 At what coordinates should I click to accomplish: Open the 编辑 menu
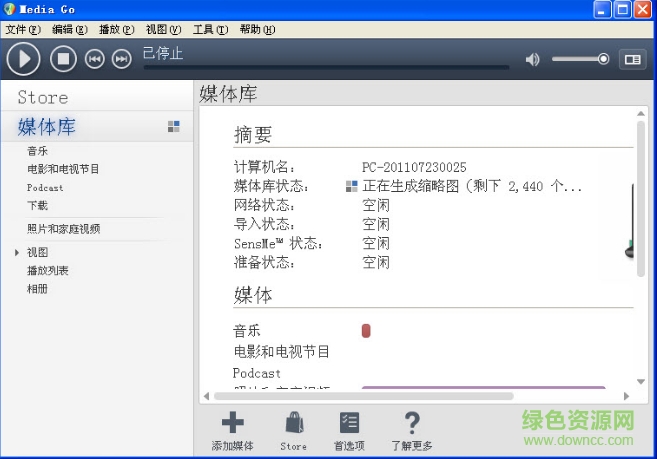coord(70,29)
